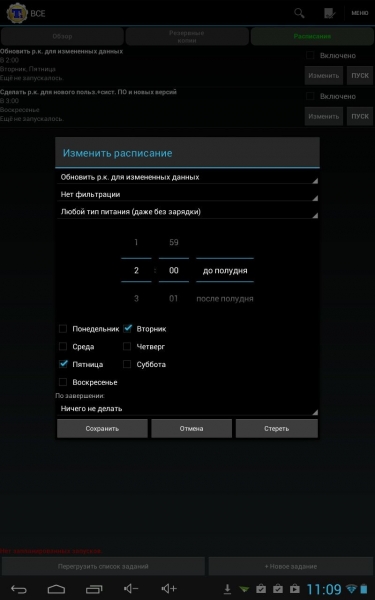Image resolution: width=375 pixels, height=600 pixels.
Task: Tap the Android home navigation icon
Action: (56, 589)
